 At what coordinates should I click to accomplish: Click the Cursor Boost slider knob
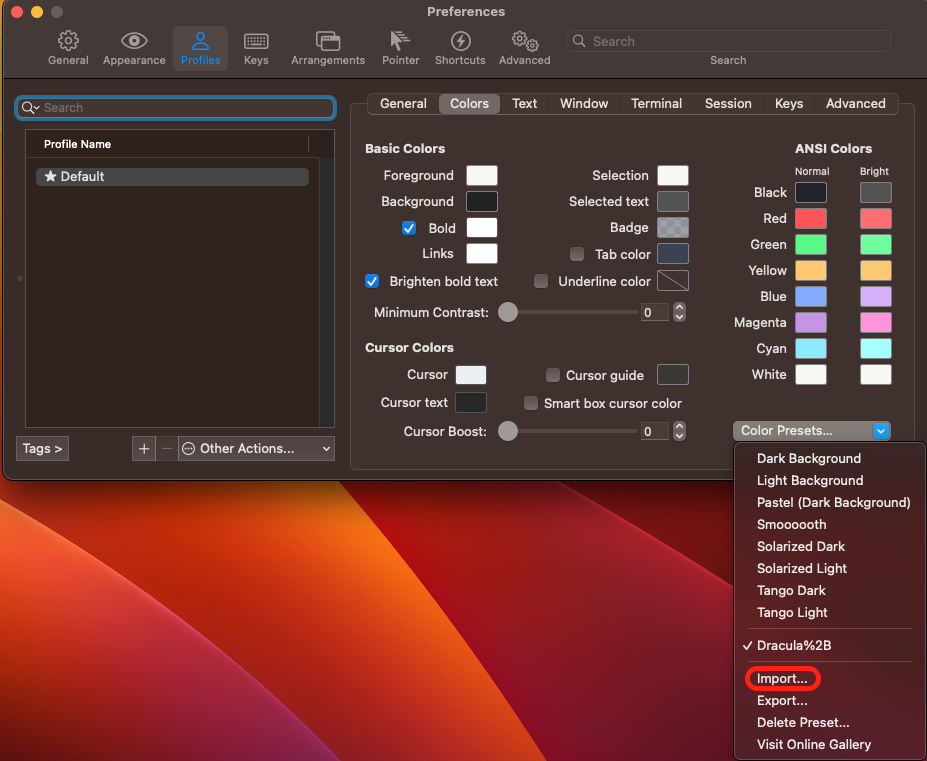tap(508, 431)
